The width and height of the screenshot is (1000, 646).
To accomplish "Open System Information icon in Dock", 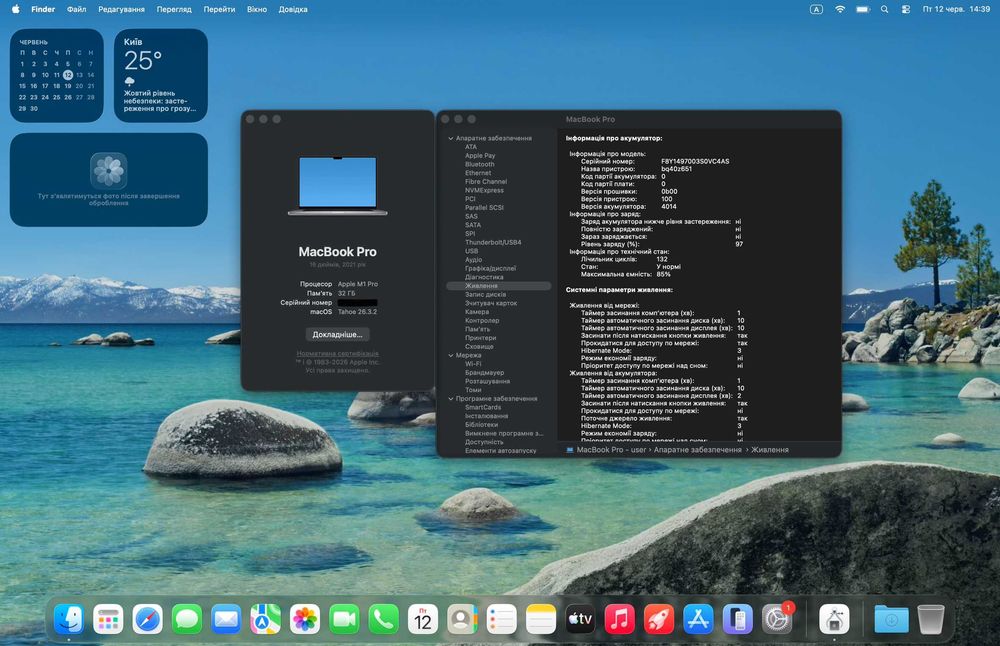I will coord(834,619).
